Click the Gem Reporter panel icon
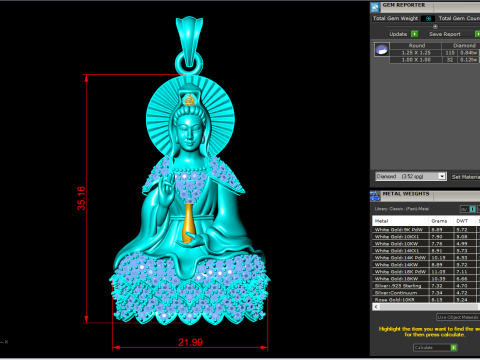480x360 pixels. click(x=375, y=7)
